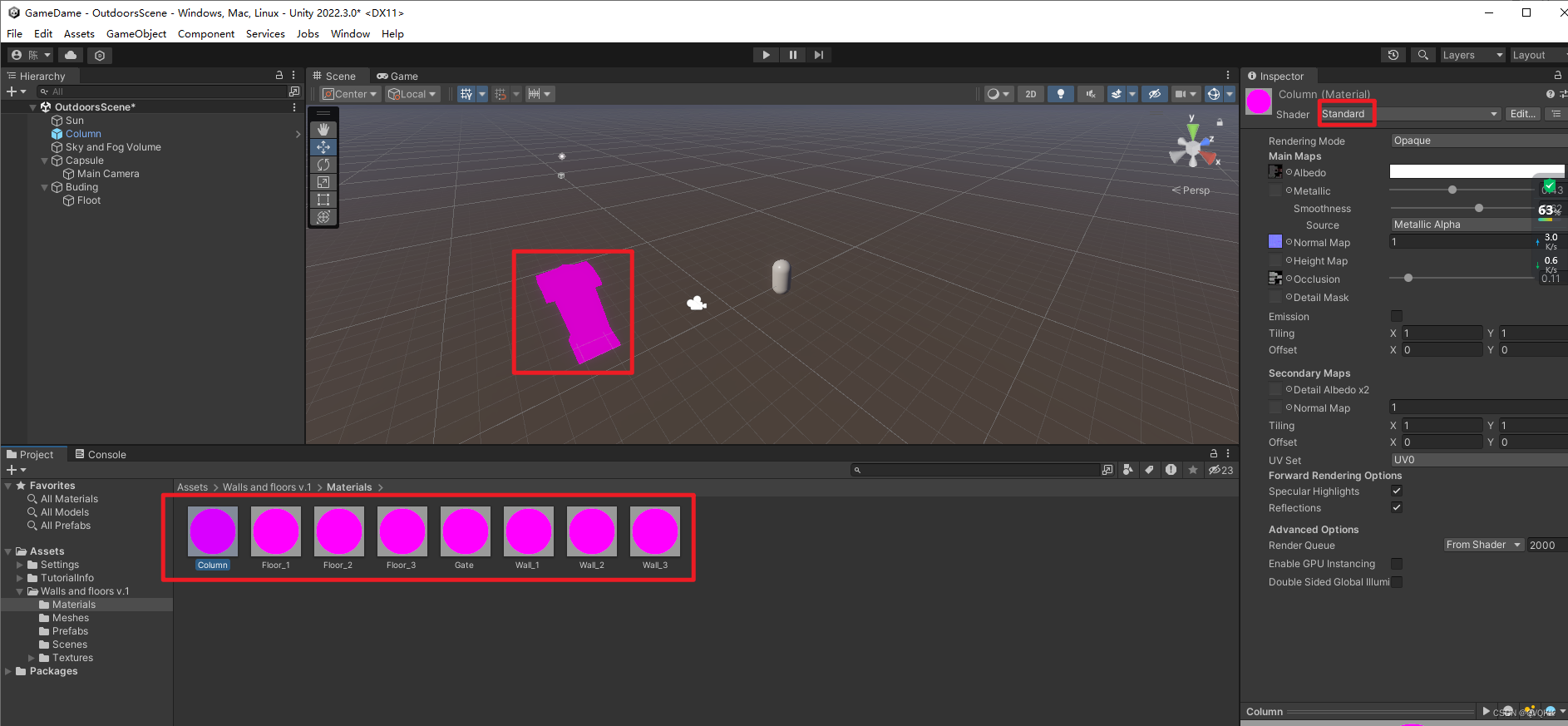1568x726 pixels.
Task: Click the Scene orientation gizmo
Action: [x=1194, y=148]
